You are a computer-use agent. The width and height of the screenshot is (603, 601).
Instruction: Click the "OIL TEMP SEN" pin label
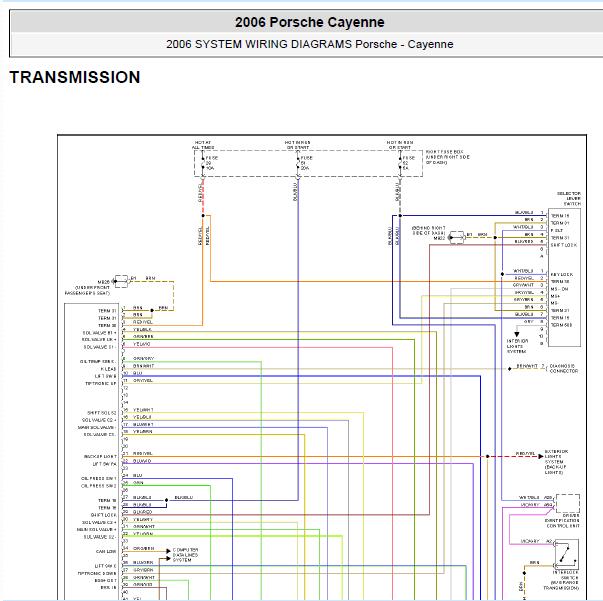click(98, 361)
